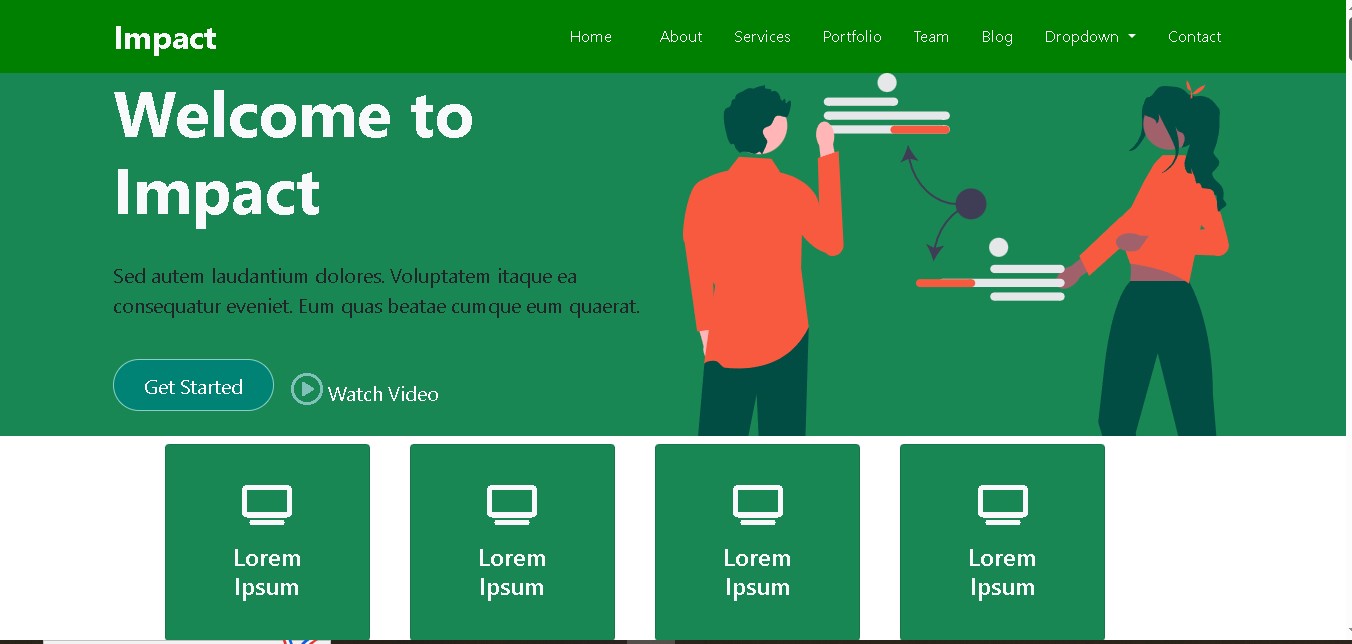Click the Get Started button
1352x644 pixels.
[x=193, y=386]
